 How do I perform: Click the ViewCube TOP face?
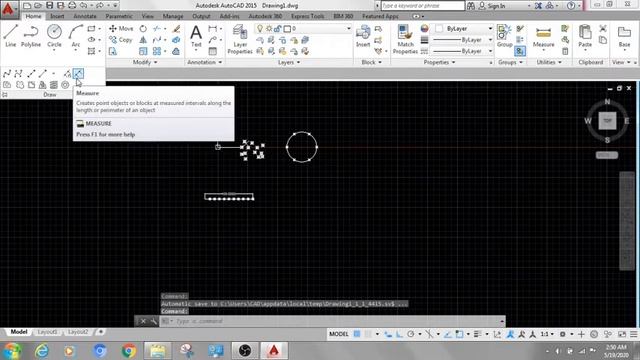(607, 121)
